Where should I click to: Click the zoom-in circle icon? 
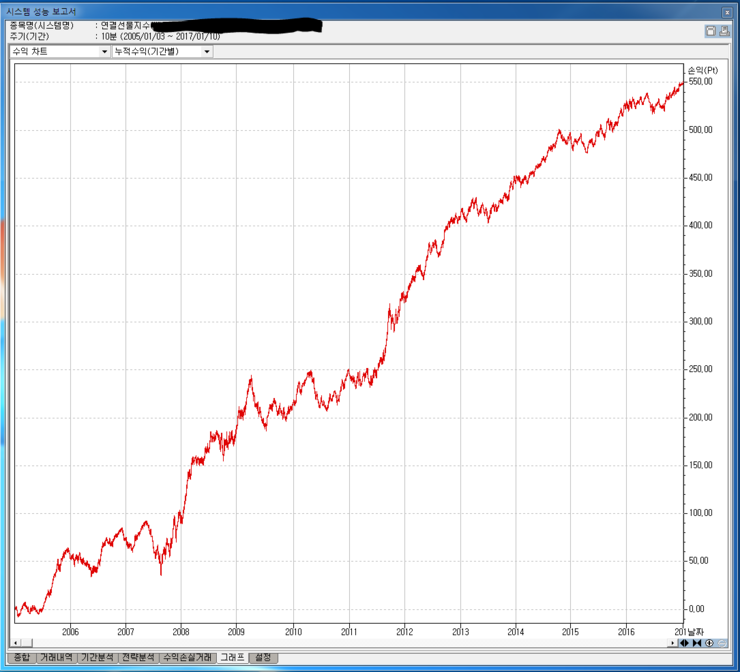pos(709,643)
